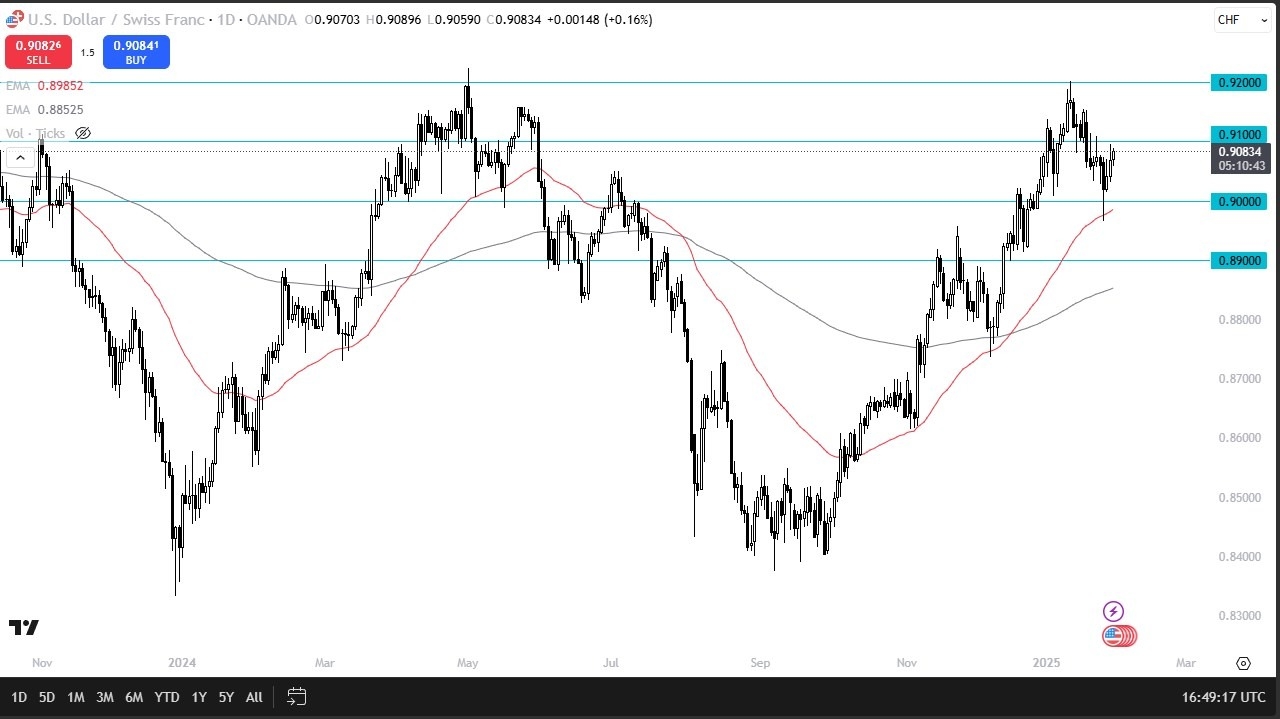The height and width of the screenshot is (719, 1280).
Task: Open the timezone settings icon near Mar
Action: 1243,662
